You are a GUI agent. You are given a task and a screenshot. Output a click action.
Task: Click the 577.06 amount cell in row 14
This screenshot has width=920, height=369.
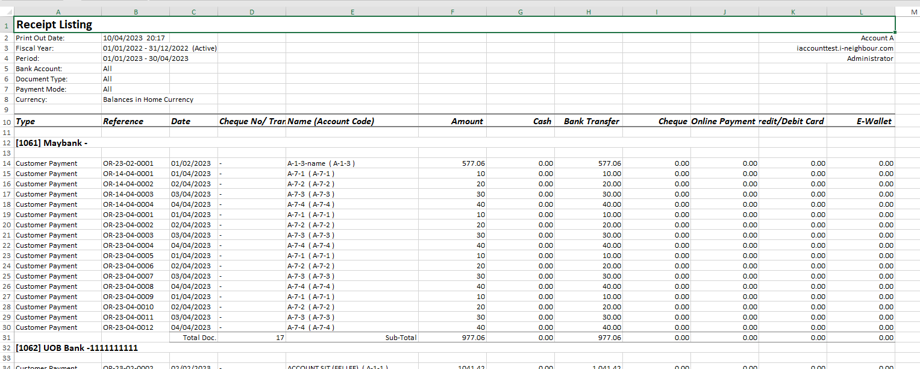pyautogui.click(x=452, y=163)
